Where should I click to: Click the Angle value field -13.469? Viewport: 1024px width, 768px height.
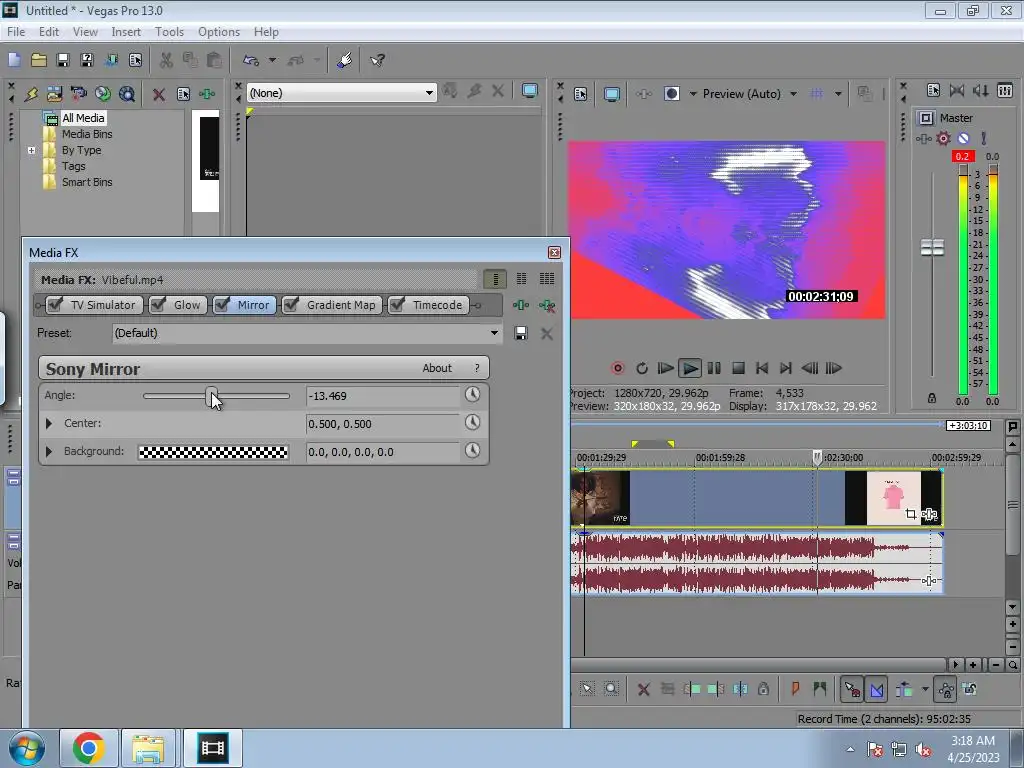(x=383, y=396)
